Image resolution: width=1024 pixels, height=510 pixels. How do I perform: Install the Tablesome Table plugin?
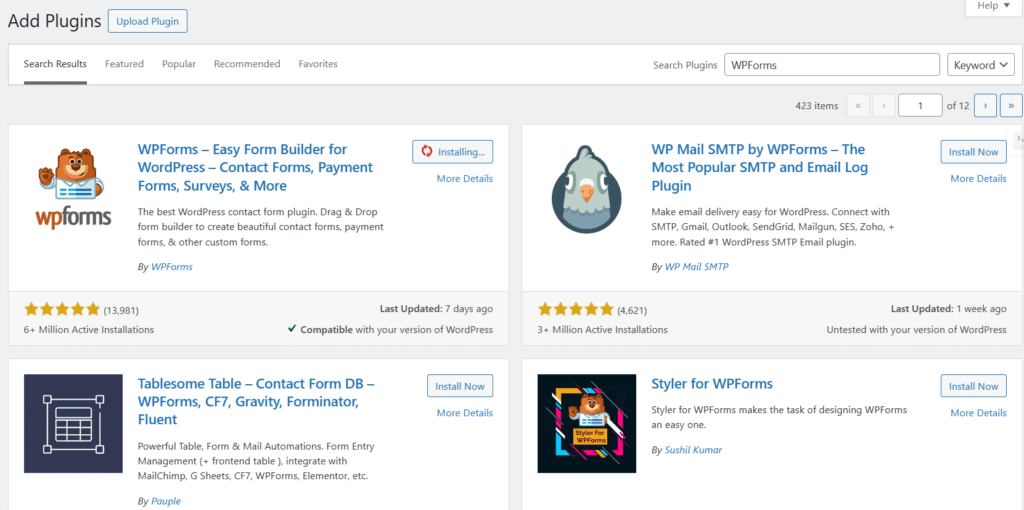(460, 386)
